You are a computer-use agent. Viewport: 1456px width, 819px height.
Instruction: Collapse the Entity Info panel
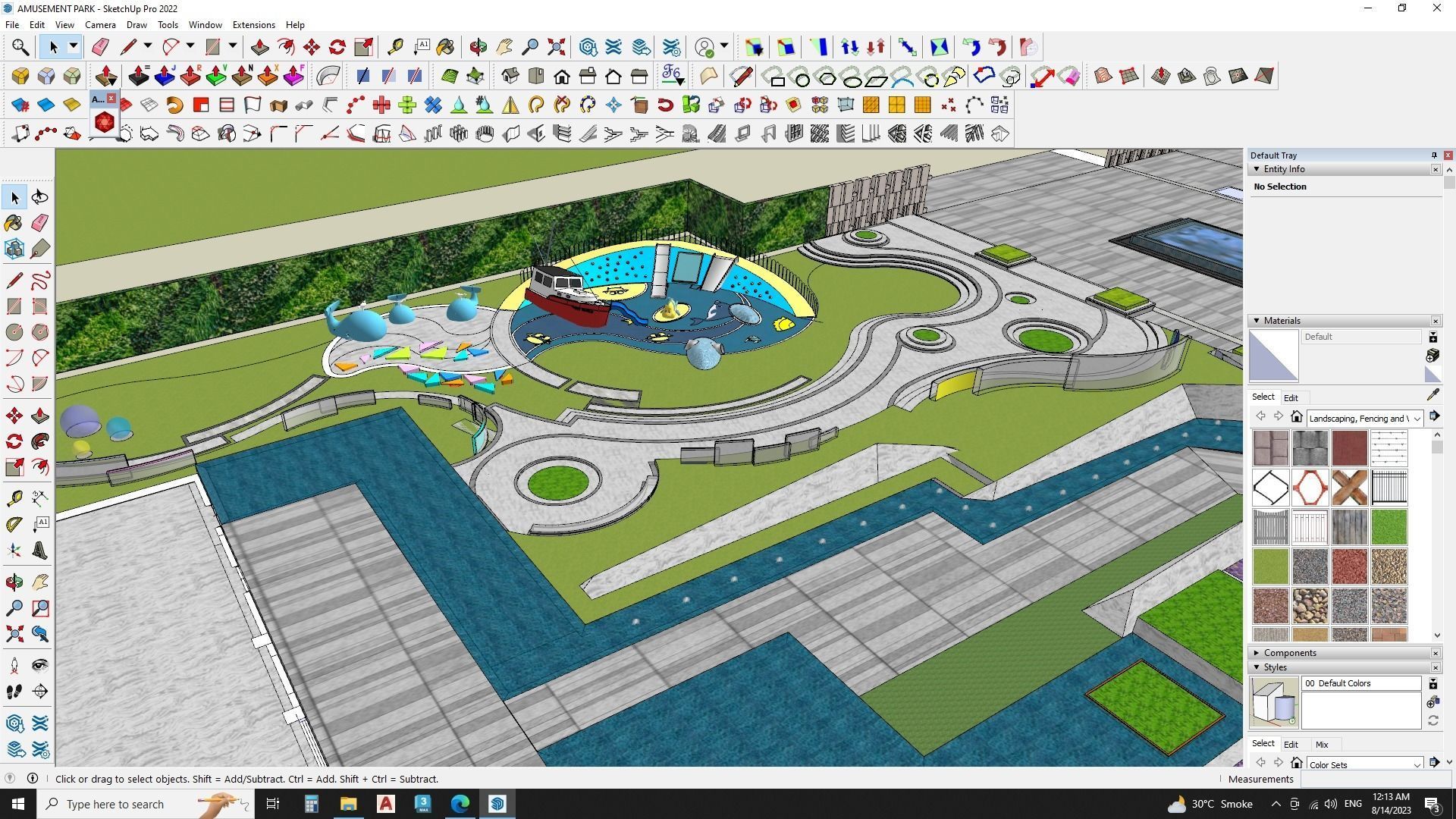pos(1257,169)
